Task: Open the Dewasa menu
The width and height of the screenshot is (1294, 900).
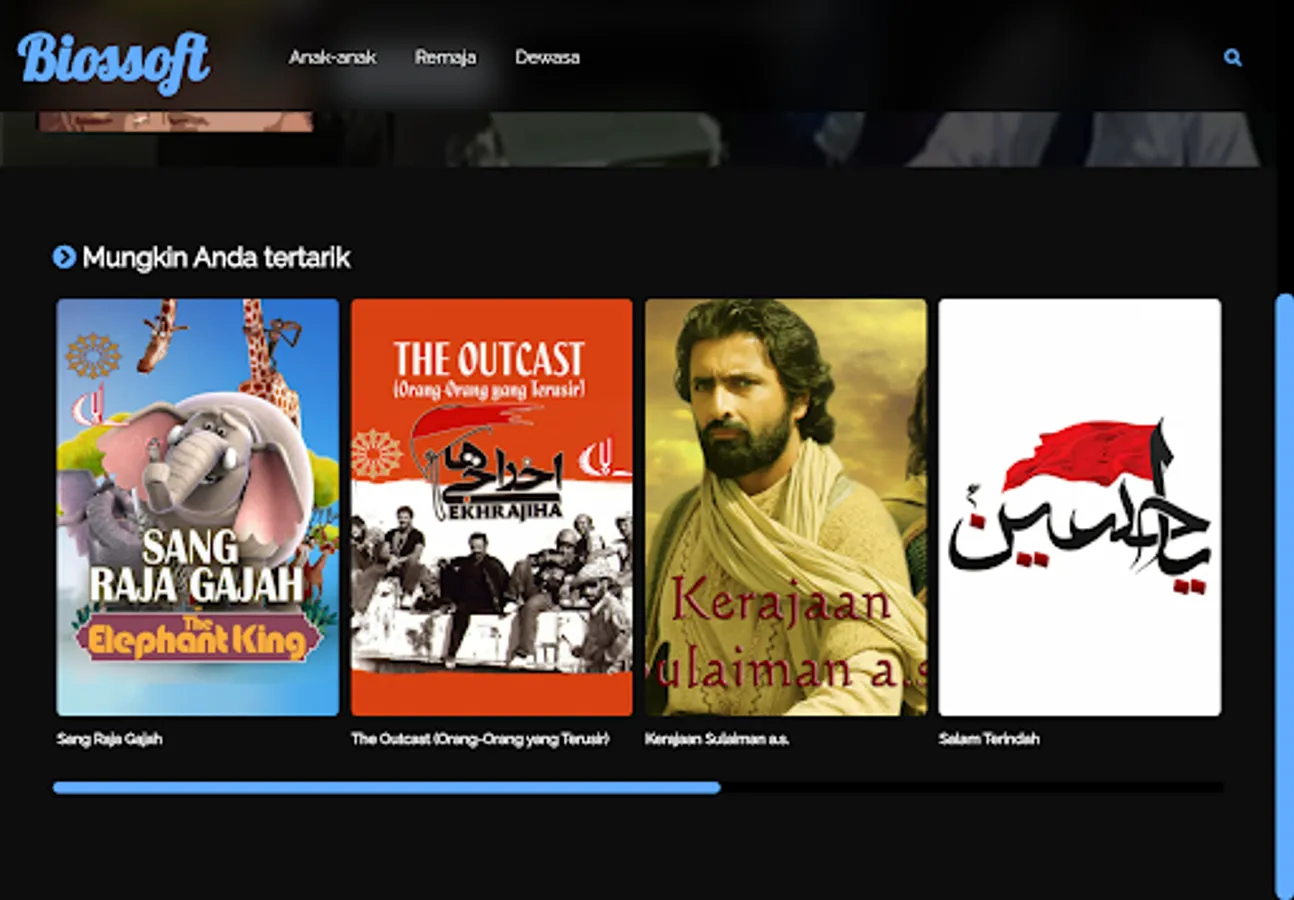Action: pyautogui.click(x=547, y=57)
